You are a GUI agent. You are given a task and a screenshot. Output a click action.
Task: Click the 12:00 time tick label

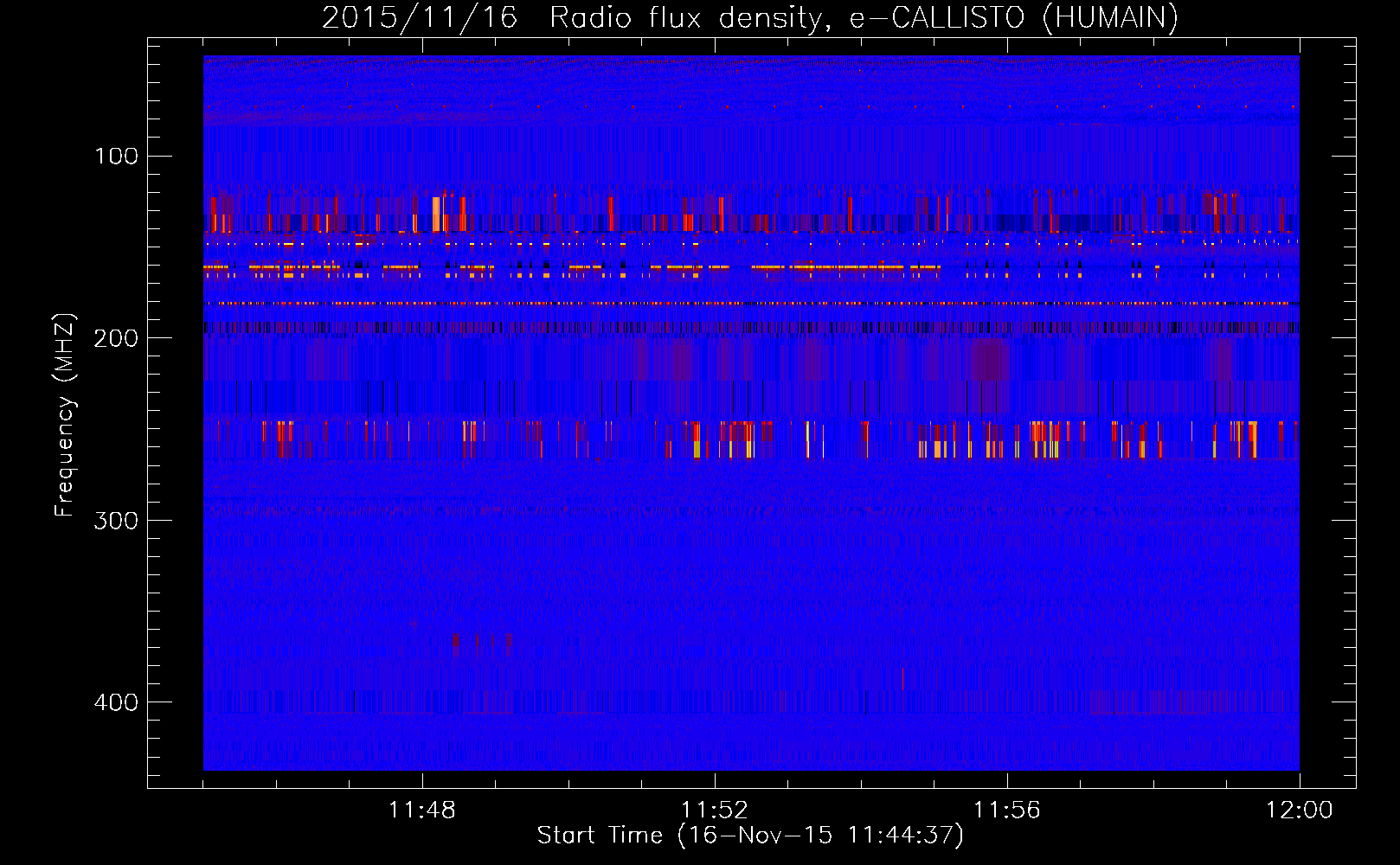1300,810
